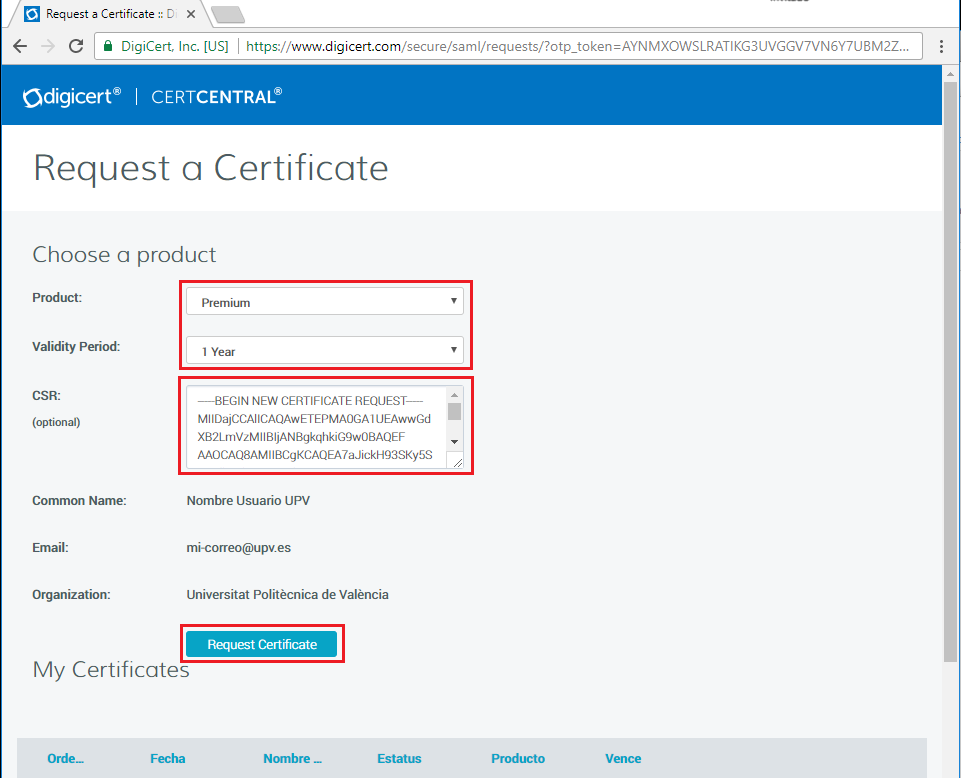Click the browser back arrow

coord(20,46)
